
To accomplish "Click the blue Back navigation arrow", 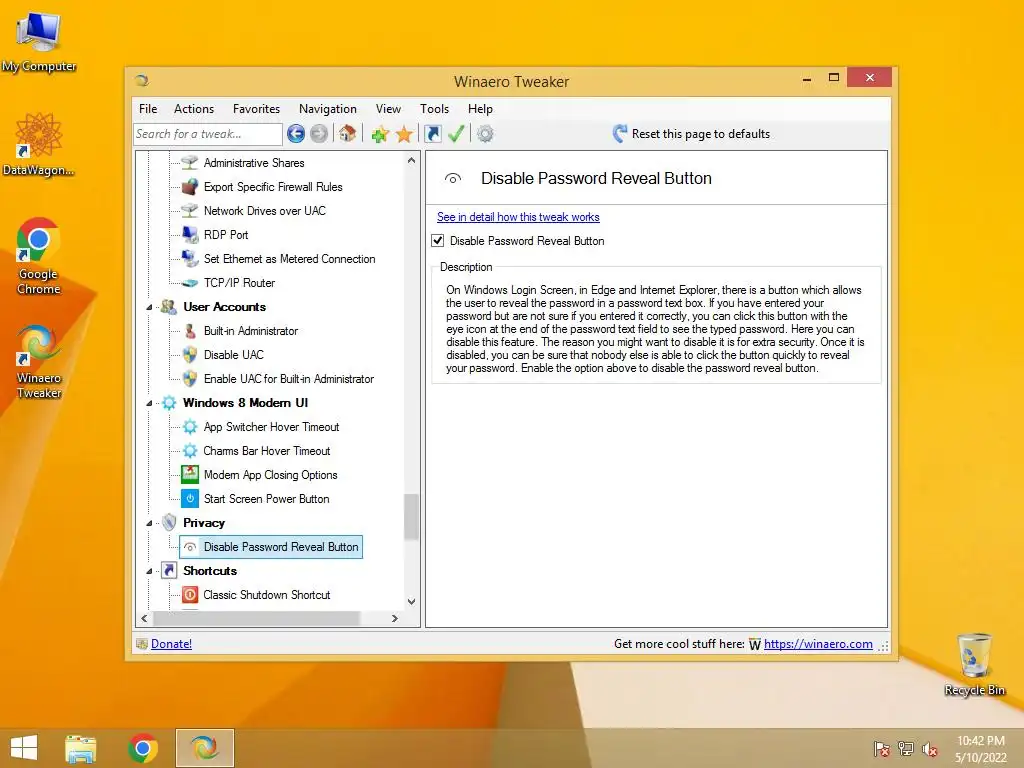I will [296, 134].
